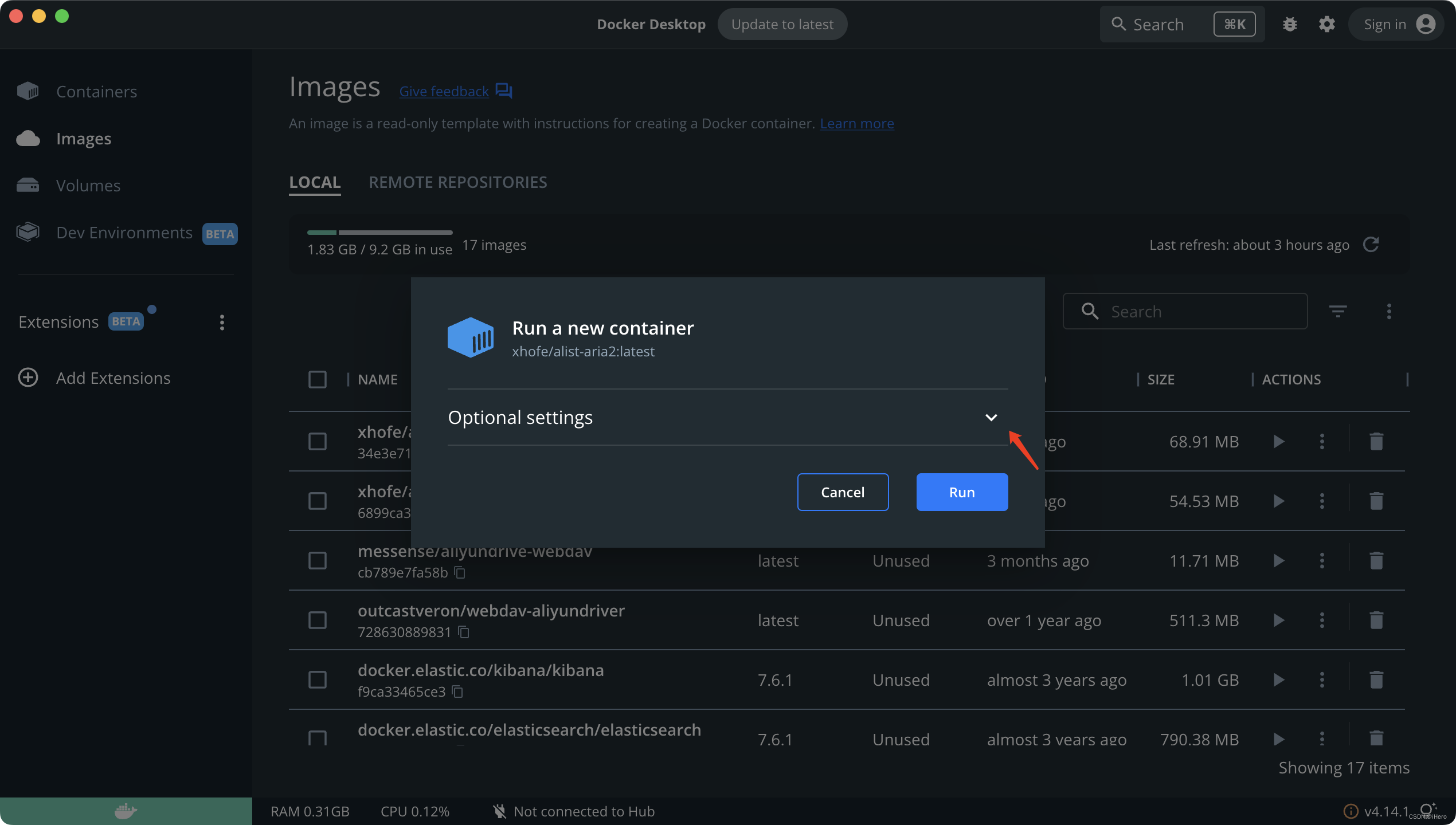
Task: Open the Extensions three-dot menu
Action: point(222,322)
